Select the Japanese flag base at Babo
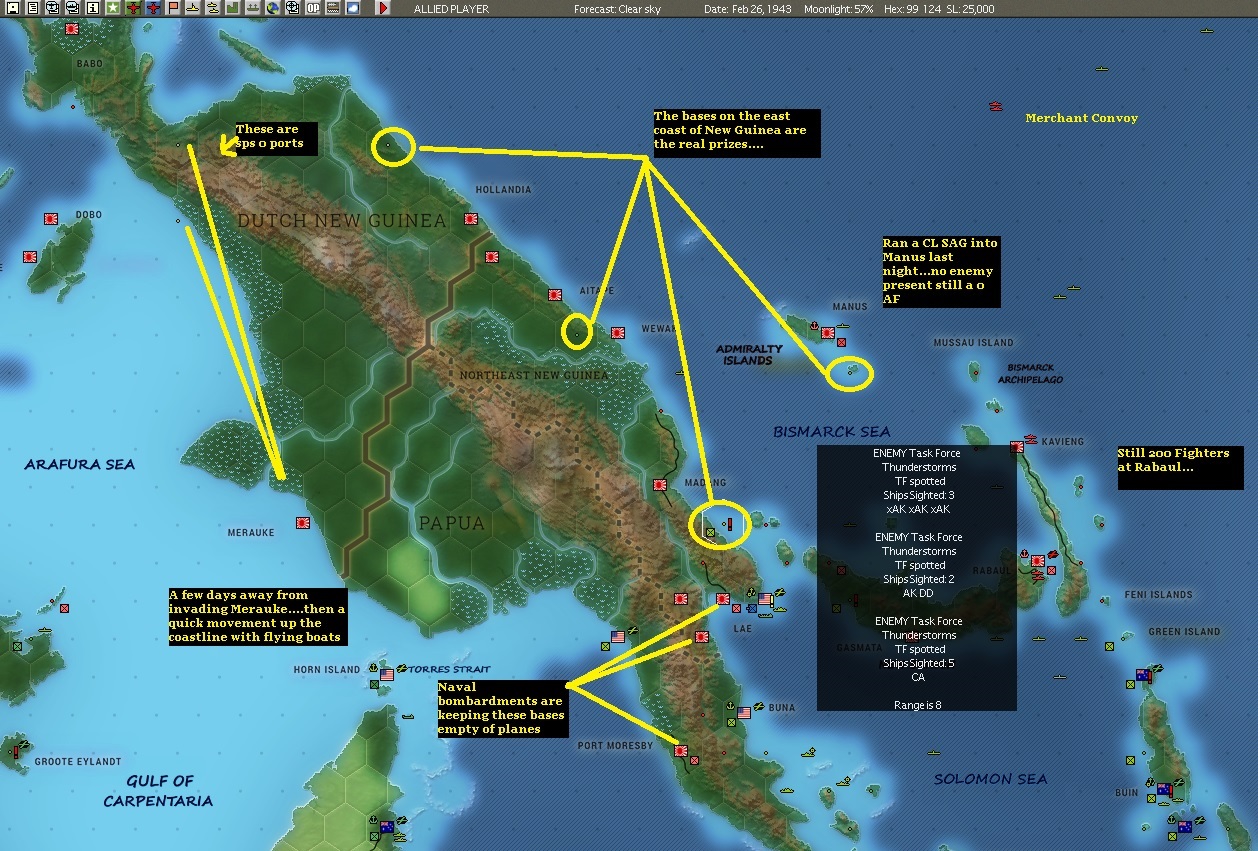Screen dimensions: 1258x851 click(72, 30)
